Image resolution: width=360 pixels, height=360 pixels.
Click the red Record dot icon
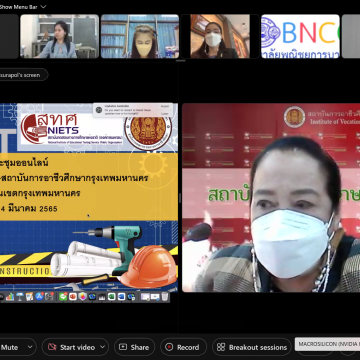point(169,347)
